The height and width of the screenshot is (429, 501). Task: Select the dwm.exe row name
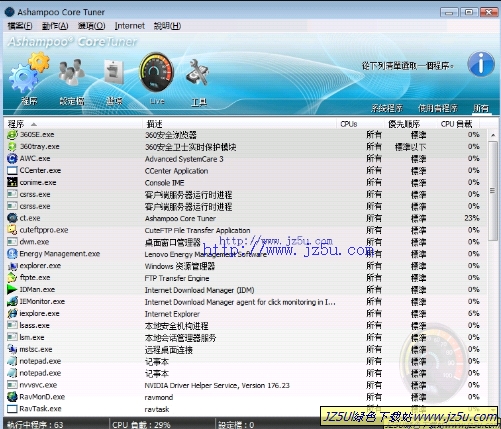[x=34, y=242]
